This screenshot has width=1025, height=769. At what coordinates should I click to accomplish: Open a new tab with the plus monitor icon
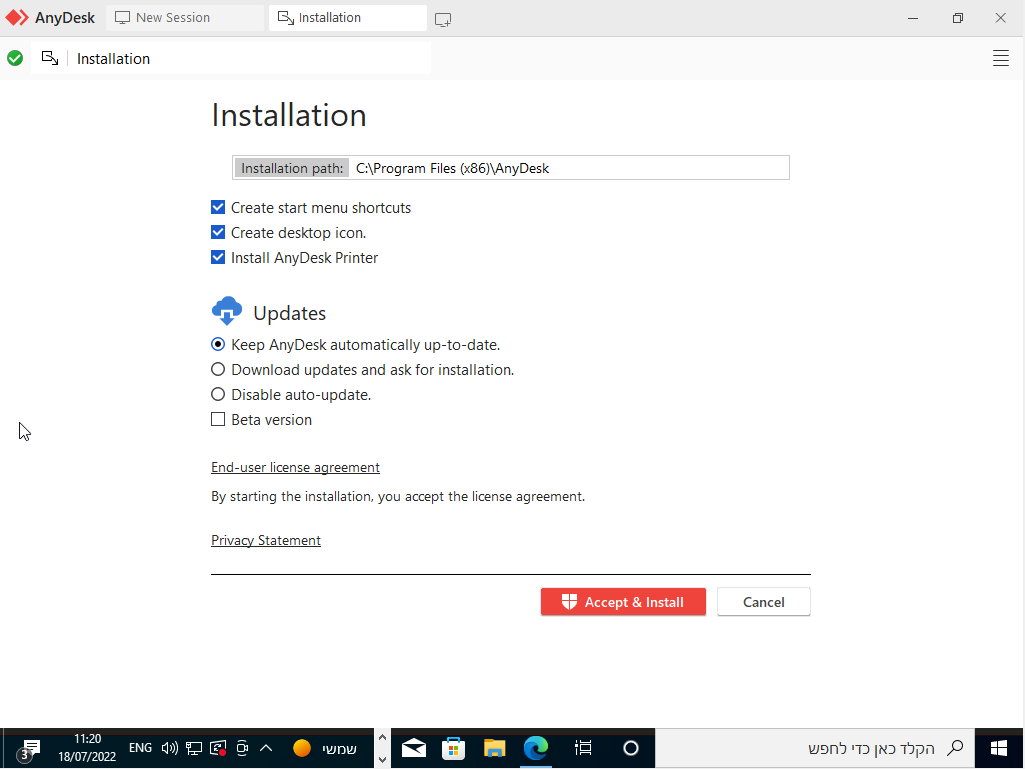tap(443, 19)
